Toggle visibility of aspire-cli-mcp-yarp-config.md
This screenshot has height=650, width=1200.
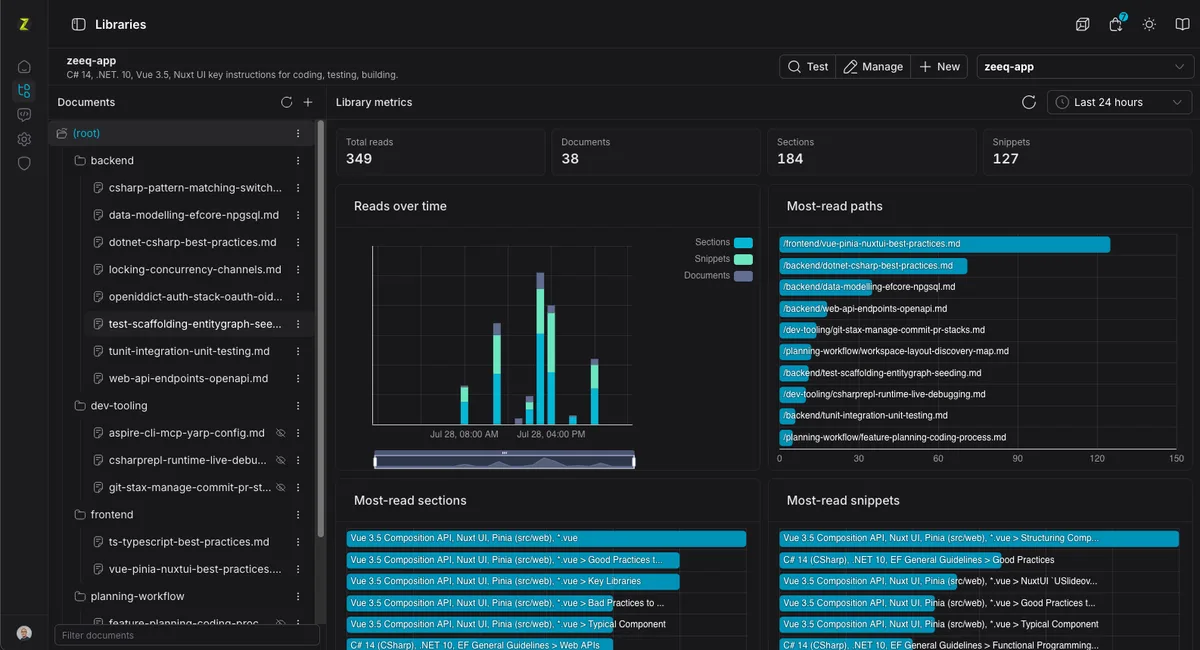click(281, 433)
